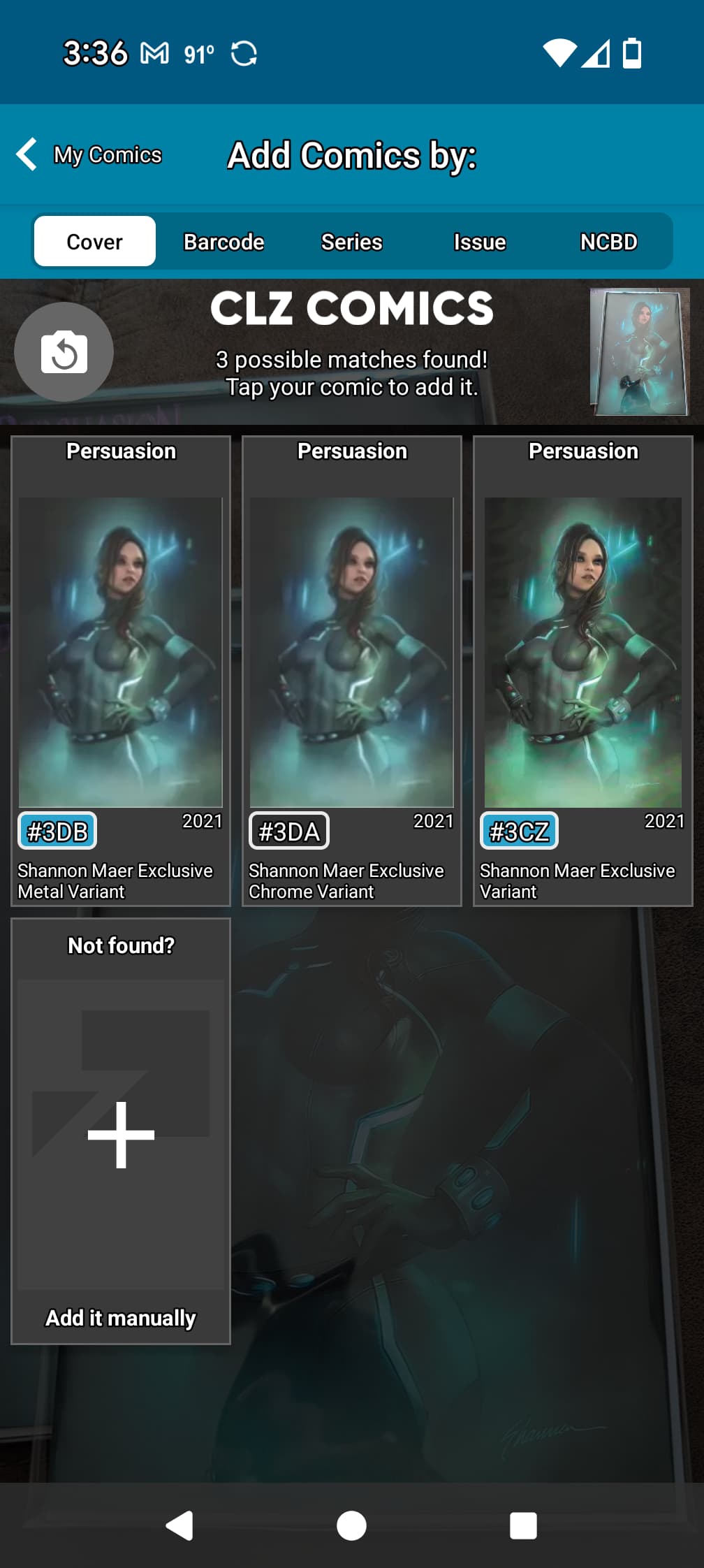This screenshot has height=1568, width=704.
Task: Open the NCBD tab
Action: point(608,242)
